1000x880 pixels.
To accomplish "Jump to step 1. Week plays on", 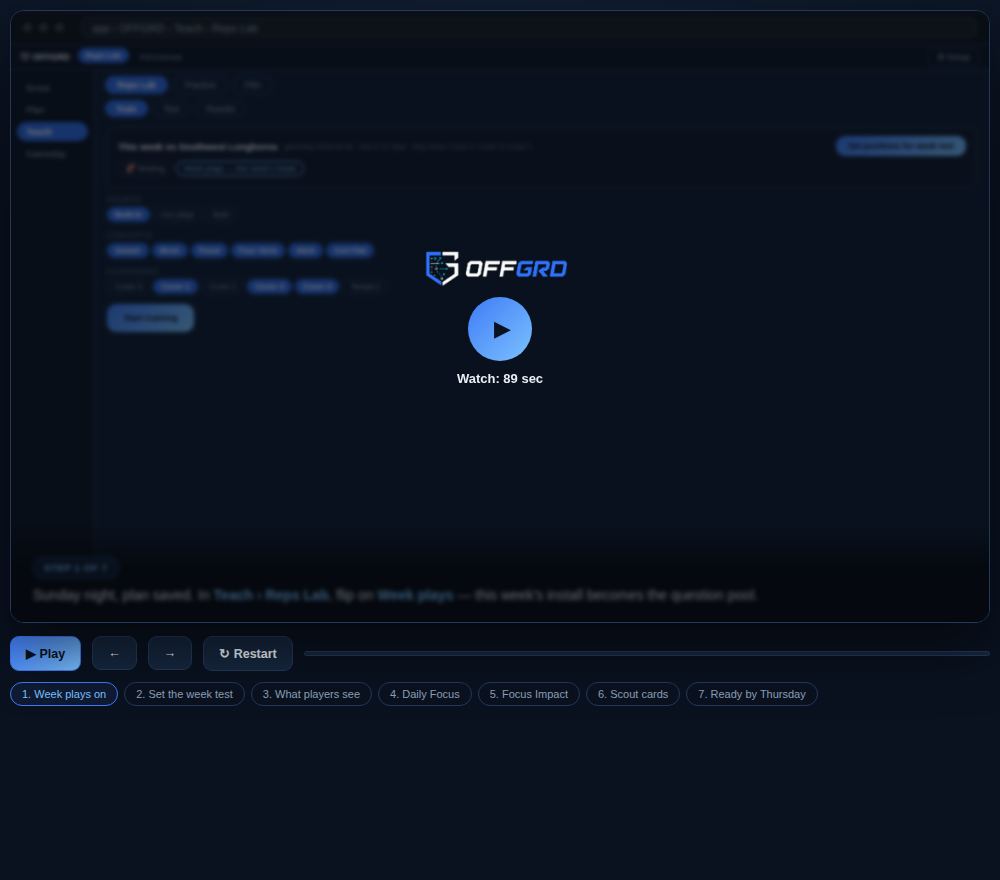I will point(64,694).
